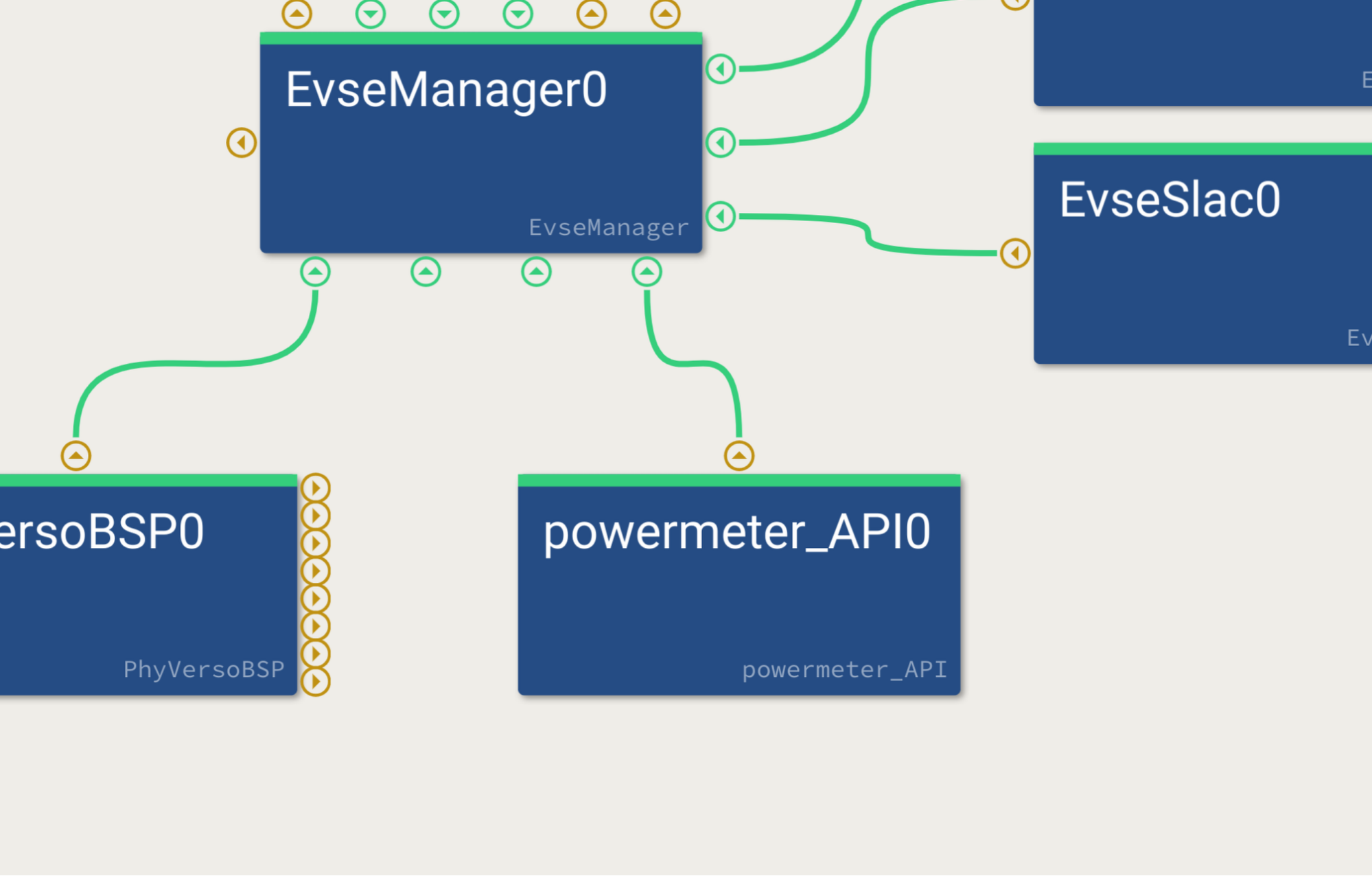Click yellow input port on EvseSlac0

pyautogui.click(x=1014, y=253)
